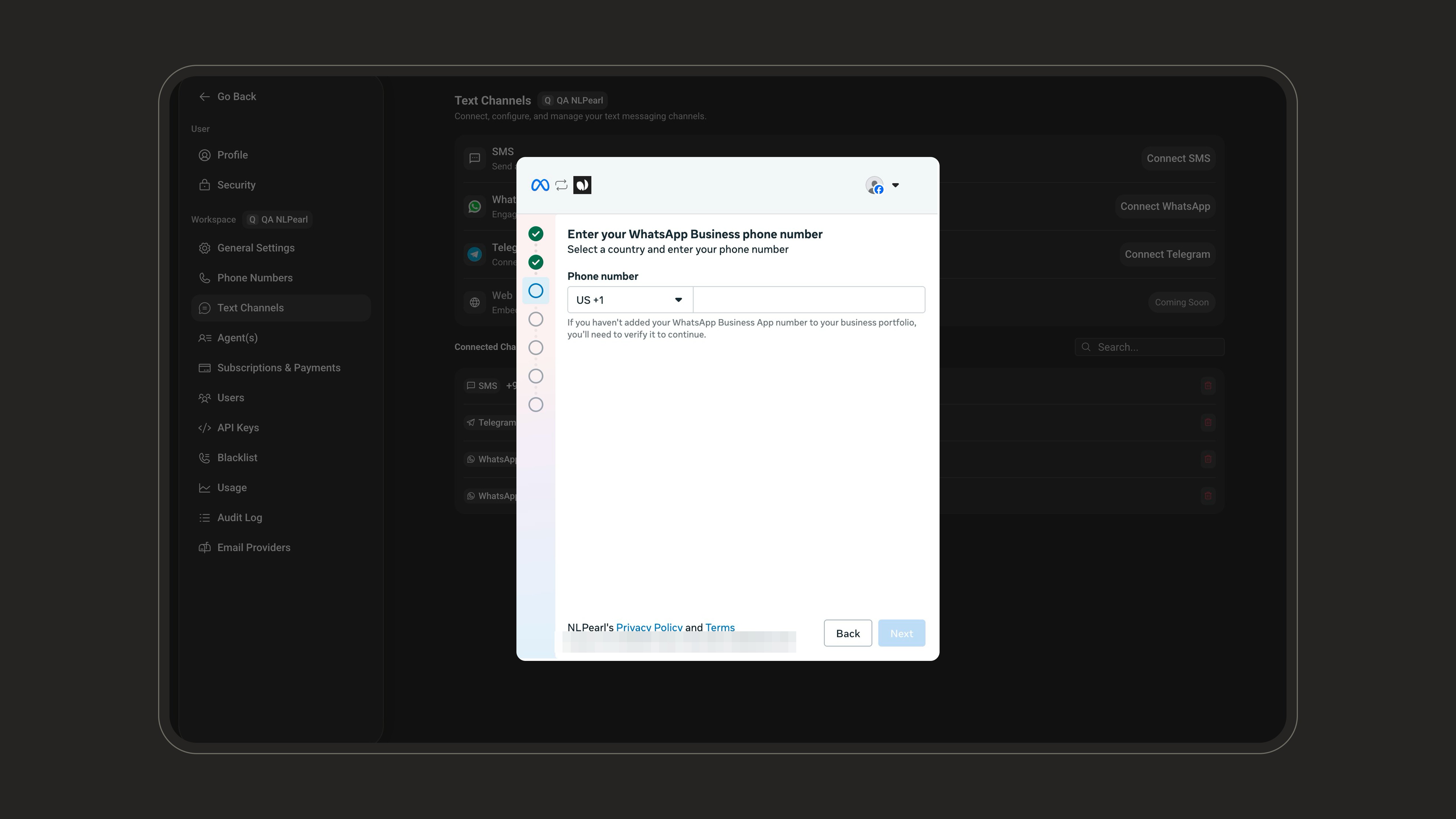
Task: Click the first completed step checkmark
Action: 536,233
